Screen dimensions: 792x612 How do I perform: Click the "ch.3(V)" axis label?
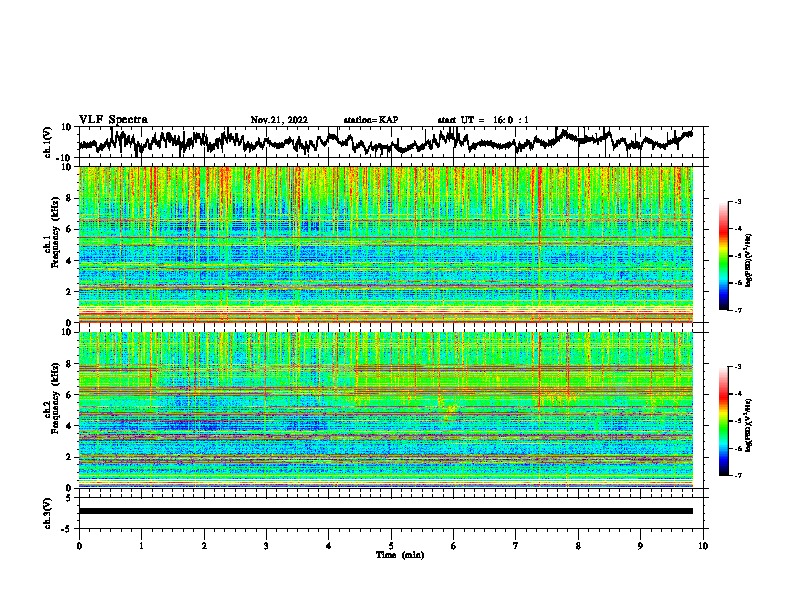47,513
